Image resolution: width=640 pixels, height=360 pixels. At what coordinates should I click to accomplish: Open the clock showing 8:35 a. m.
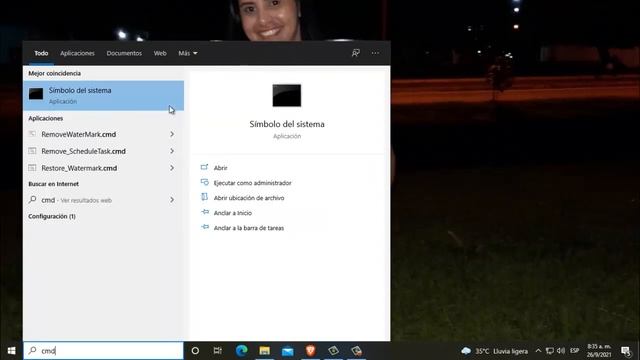pos(599,351)
